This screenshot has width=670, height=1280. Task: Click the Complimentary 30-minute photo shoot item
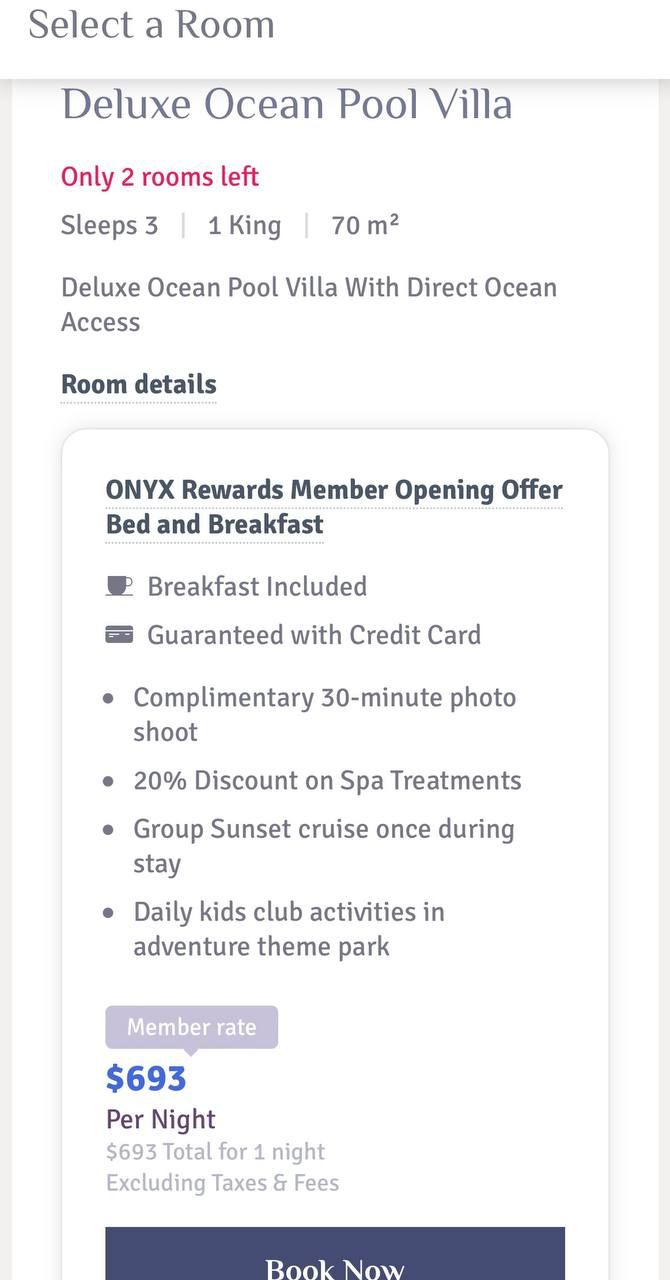click(324, 714)
